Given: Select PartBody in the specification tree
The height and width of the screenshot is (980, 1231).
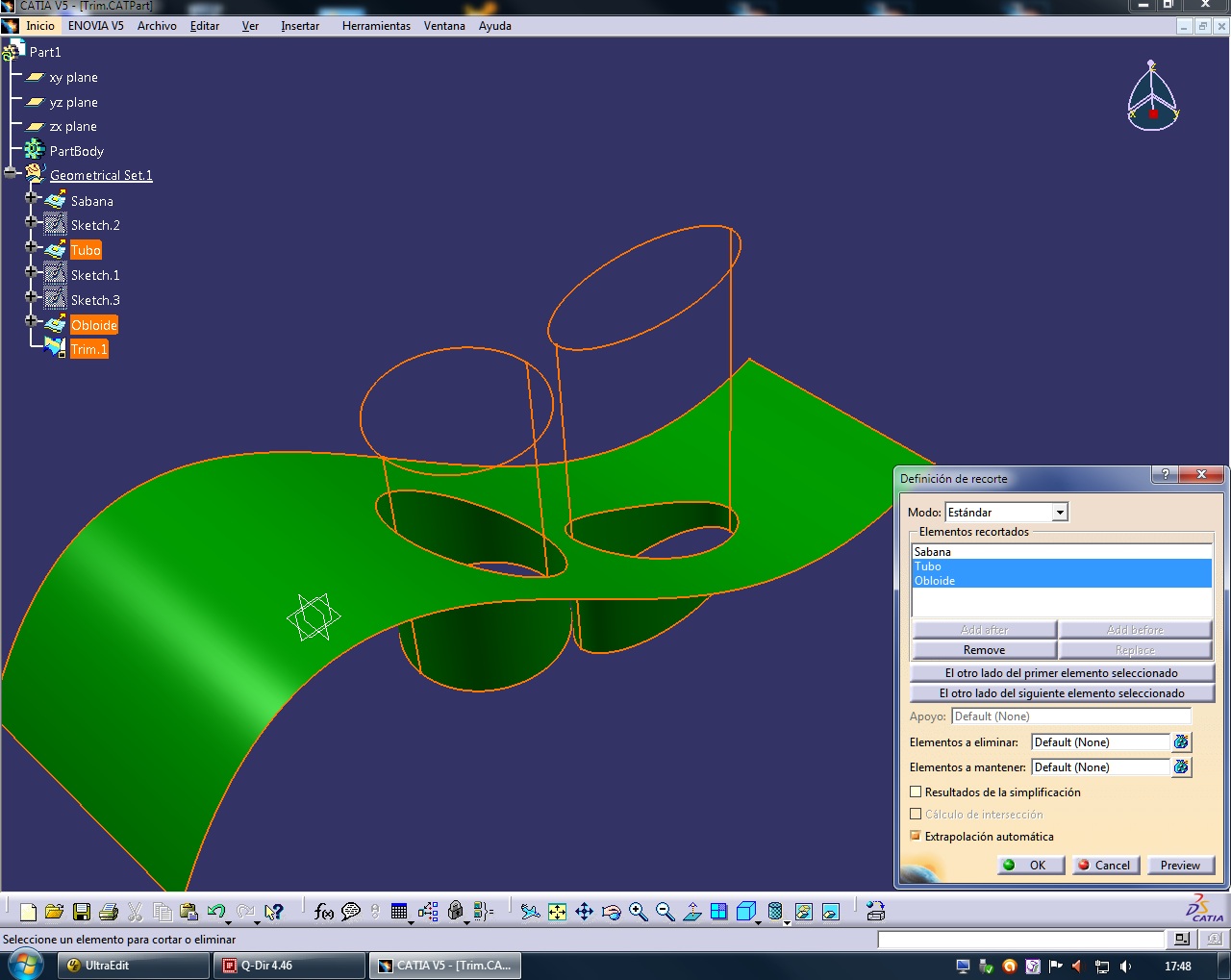Looking at the screenshot, I should point(76,151).
